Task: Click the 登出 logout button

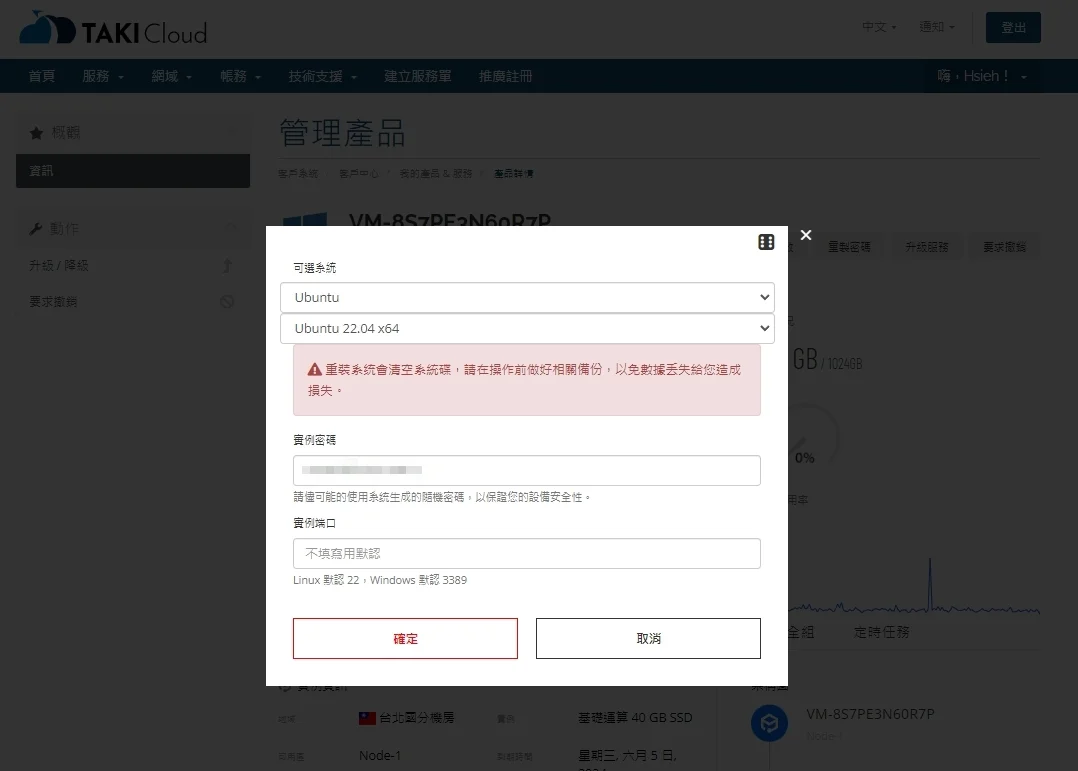Action: pyautogui.click(x=1013, y=28)
